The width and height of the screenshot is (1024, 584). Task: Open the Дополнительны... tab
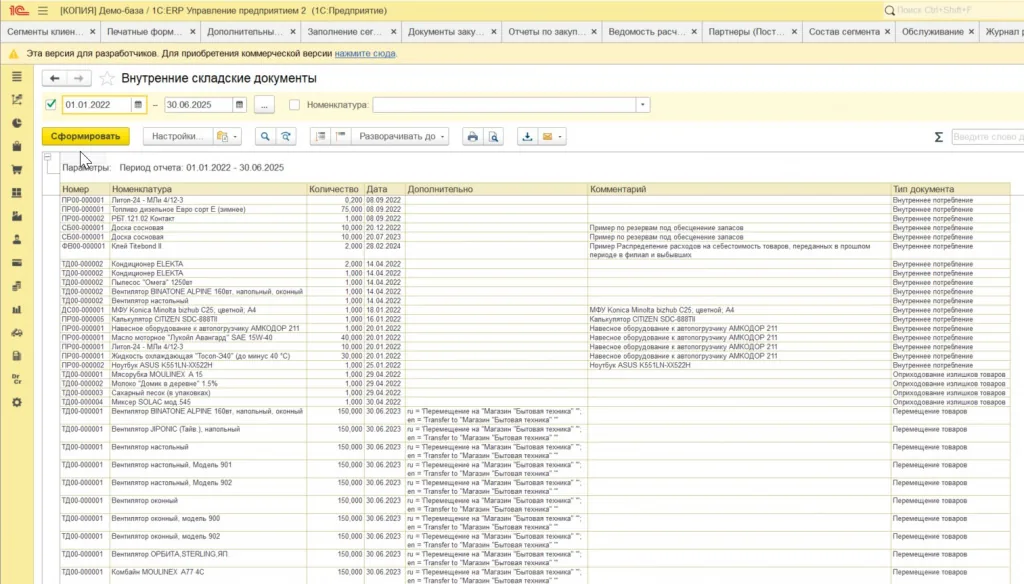pos(245,31)
